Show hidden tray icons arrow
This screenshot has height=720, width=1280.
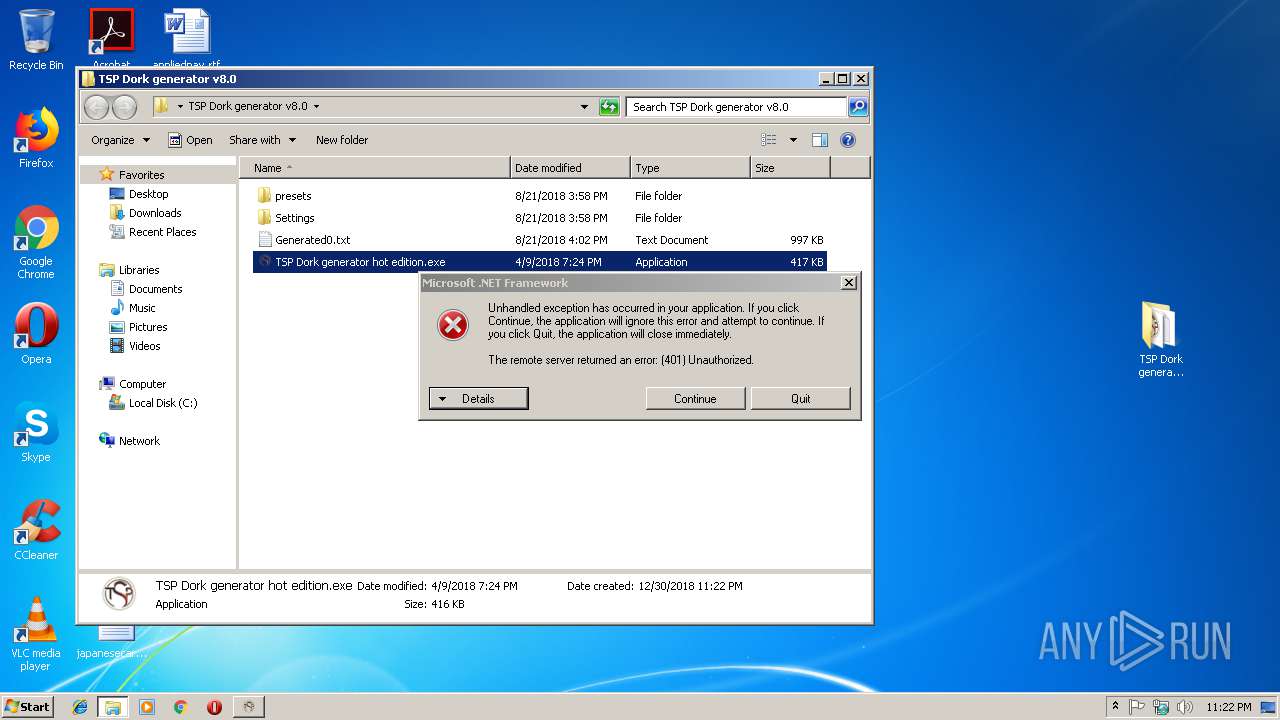[x=1115, y=707]
